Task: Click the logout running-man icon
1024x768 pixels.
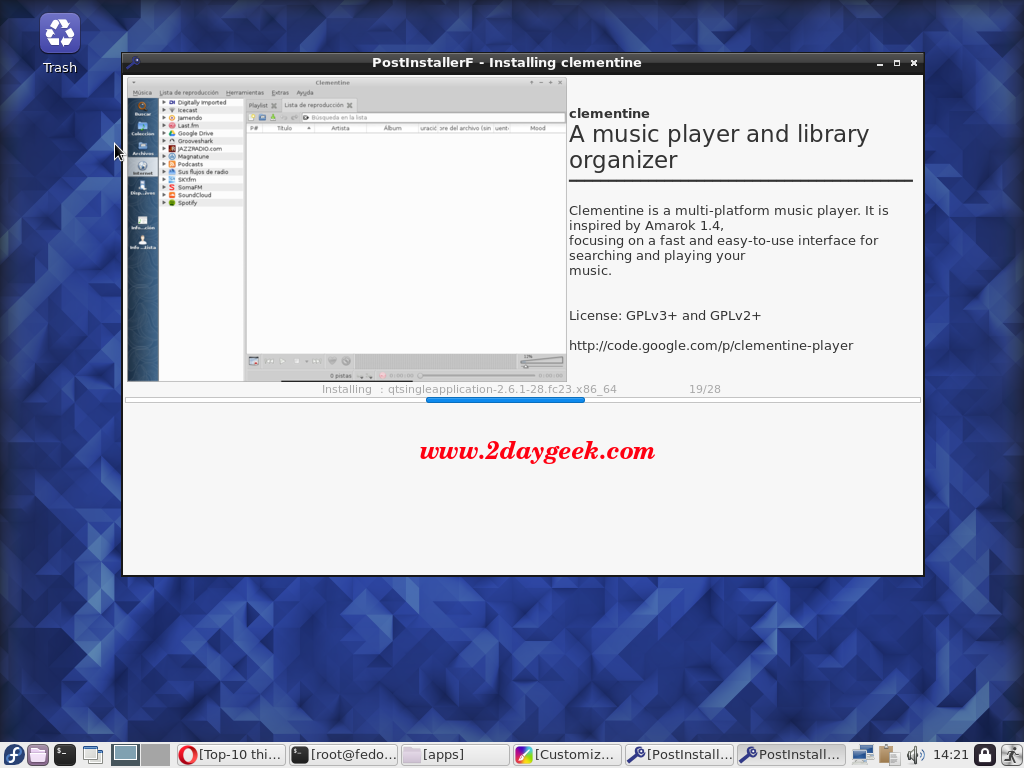Action: pyautogui.click(x=1012, y=755)
